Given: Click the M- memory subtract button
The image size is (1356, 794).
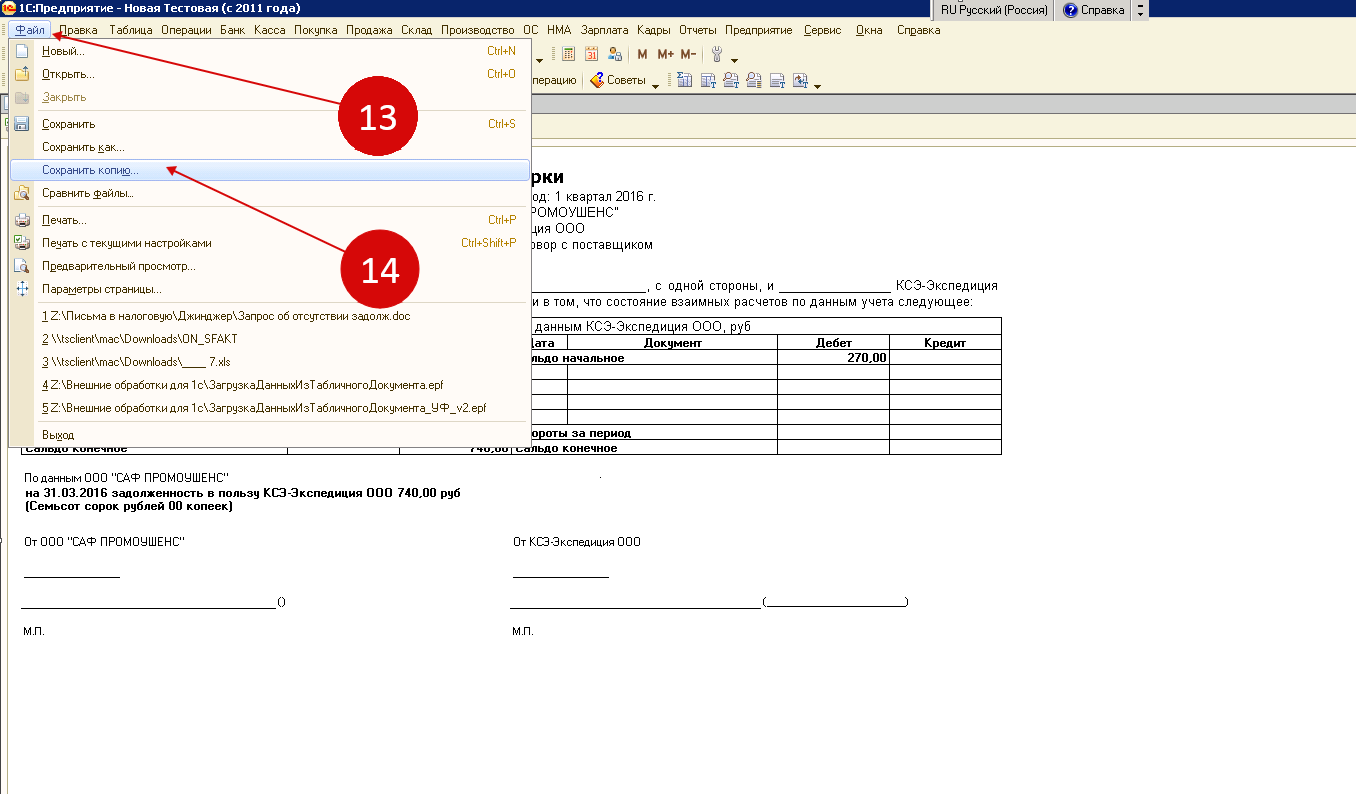Looking at the screenshot, I should pos(688,54).
